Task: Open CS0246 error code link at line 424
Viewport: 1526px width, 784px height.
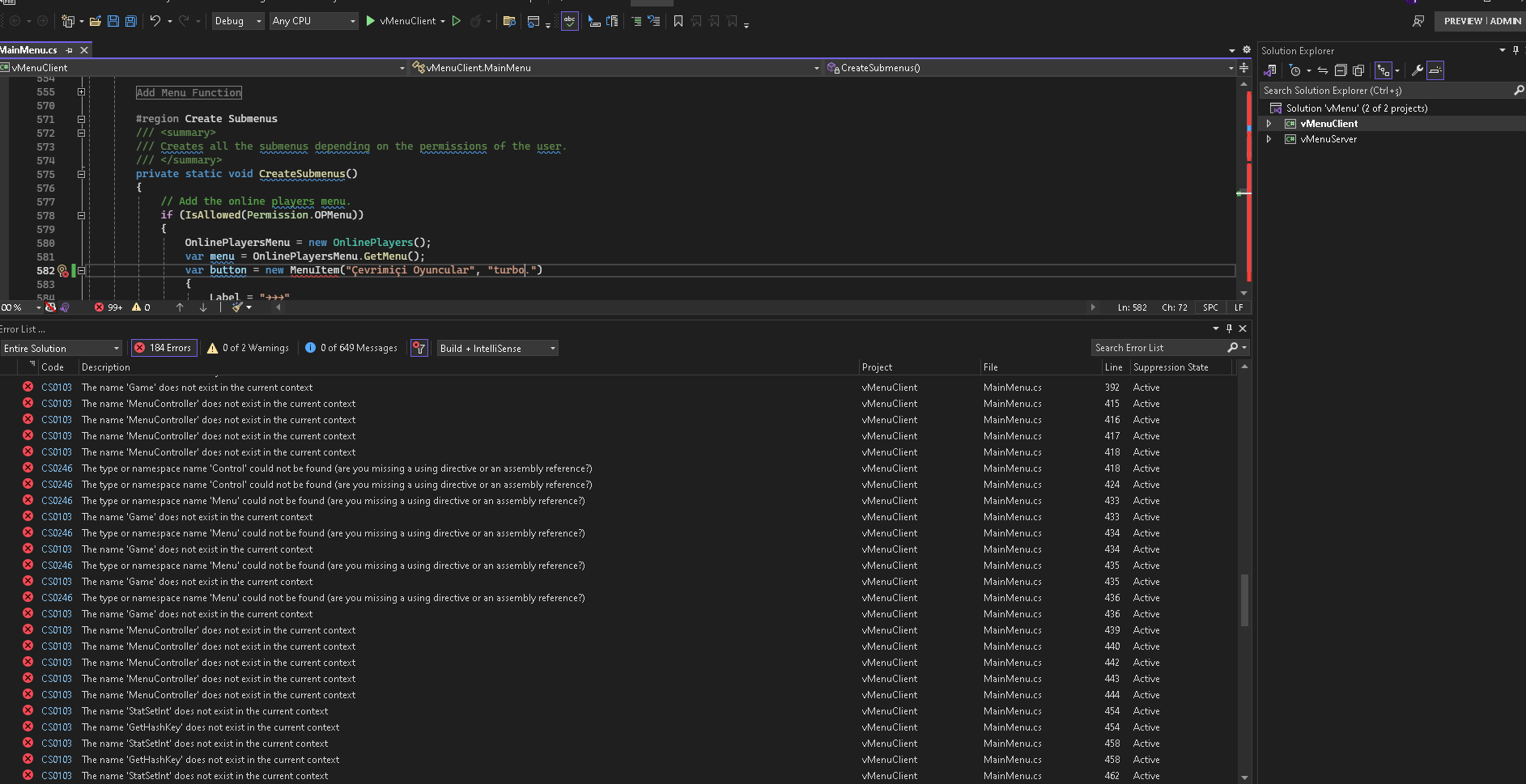Action: coord(57,485)
